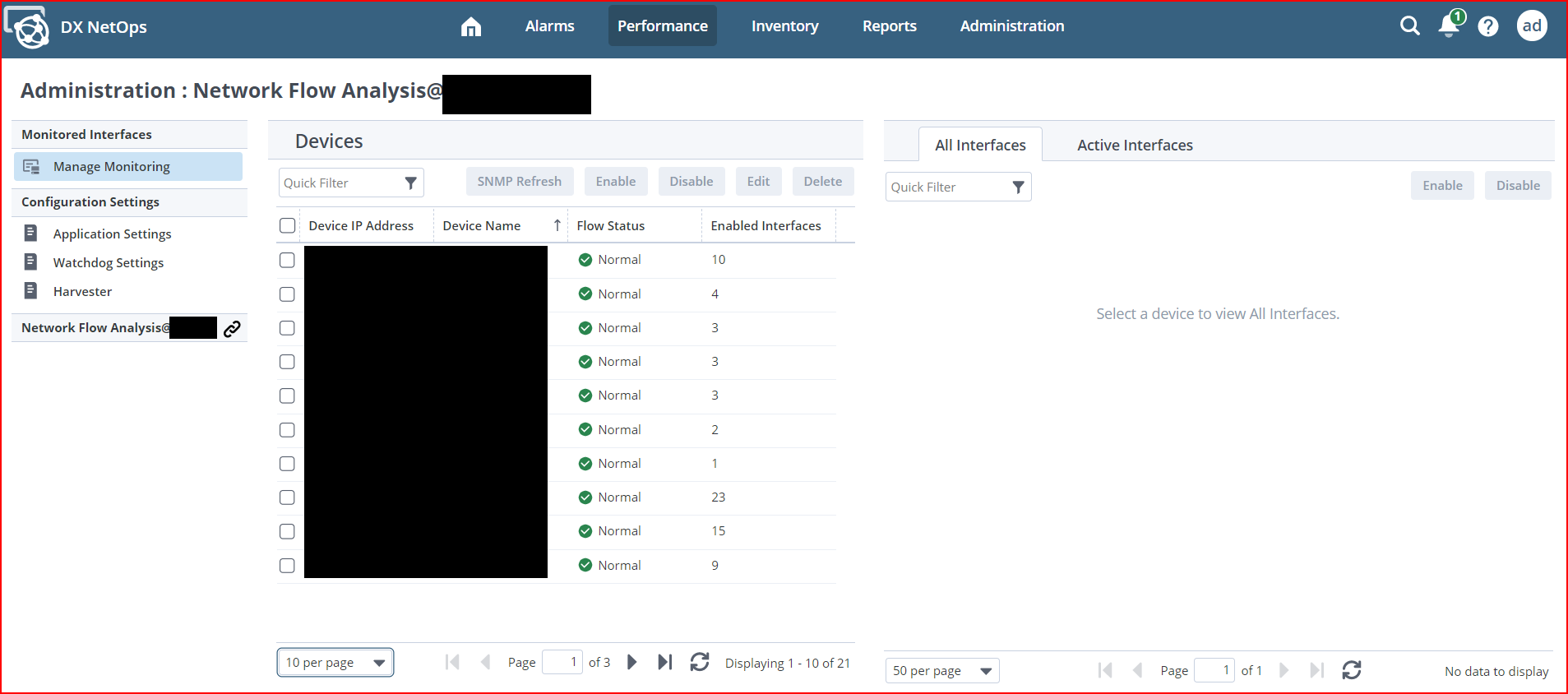1568x694 pixels.
Task: Go to the Home icon in navbar
Action: (470, 27)
